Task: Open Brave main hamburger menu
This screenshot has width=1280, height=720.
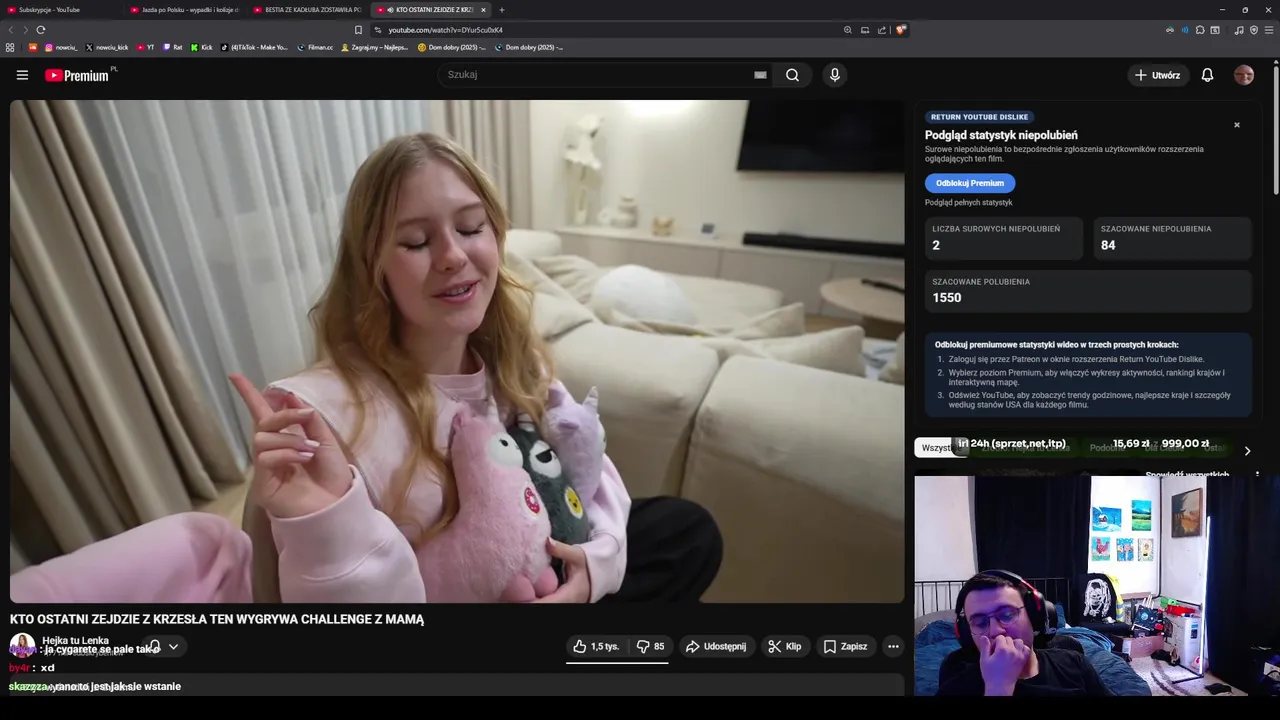Action: pyautogui.click(x=1269, y=30)
